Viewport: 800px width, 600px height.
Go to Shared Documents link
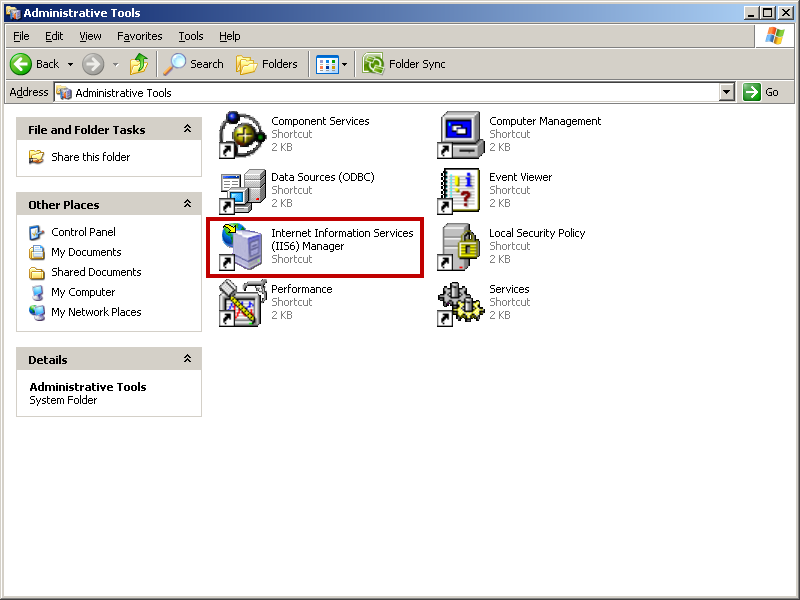click(x=96, y=272)
